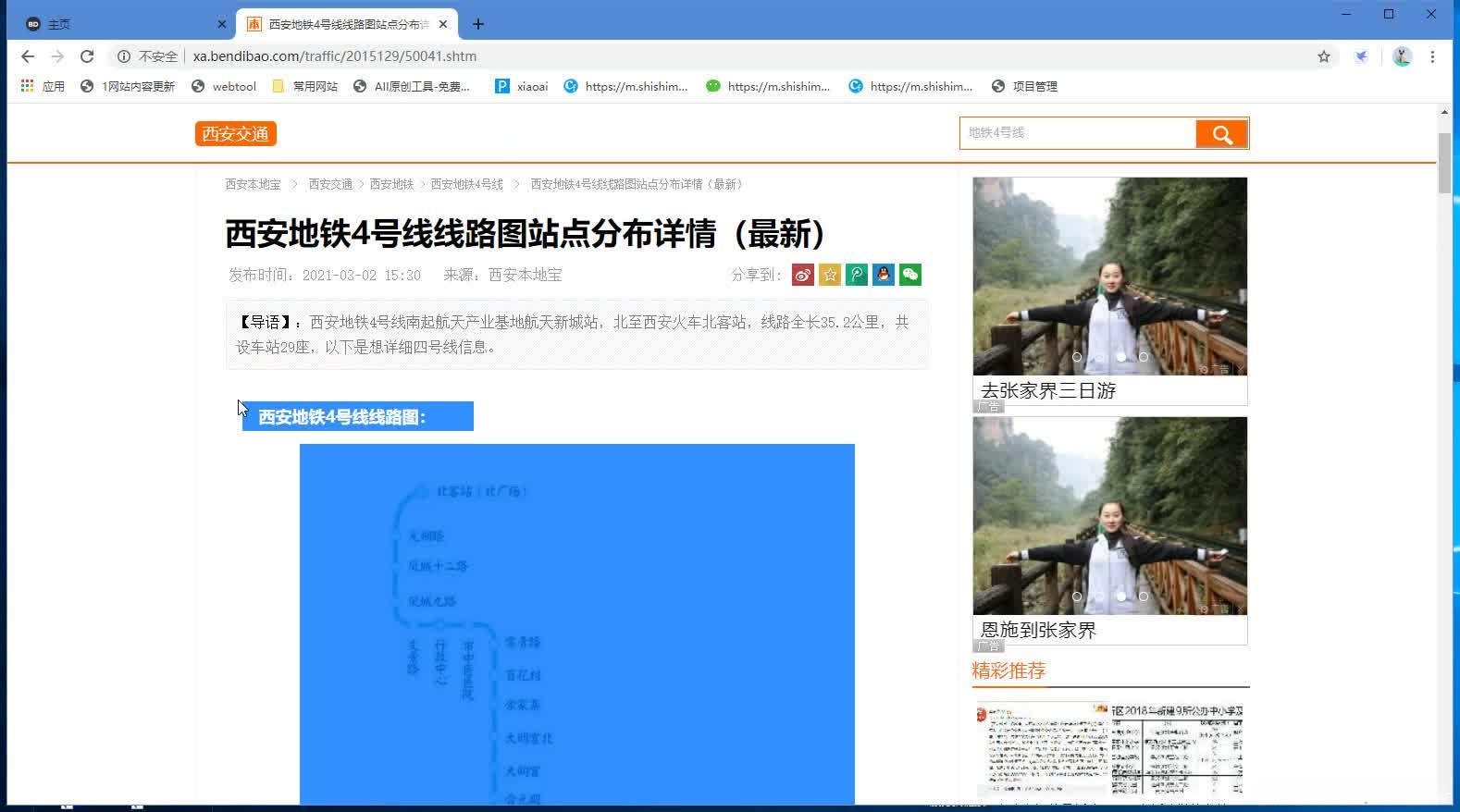This screenshot has height=812, width=1460.
Task: Open the webtool bookmark
Action: pos(223,86)
